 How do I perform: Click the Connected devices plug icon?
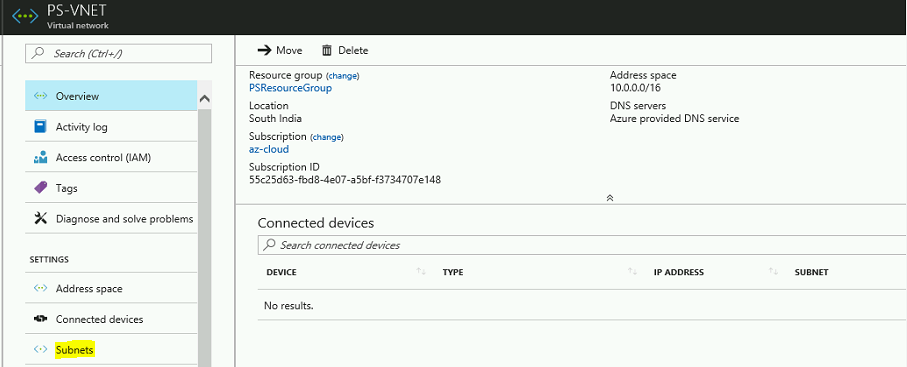40,319
